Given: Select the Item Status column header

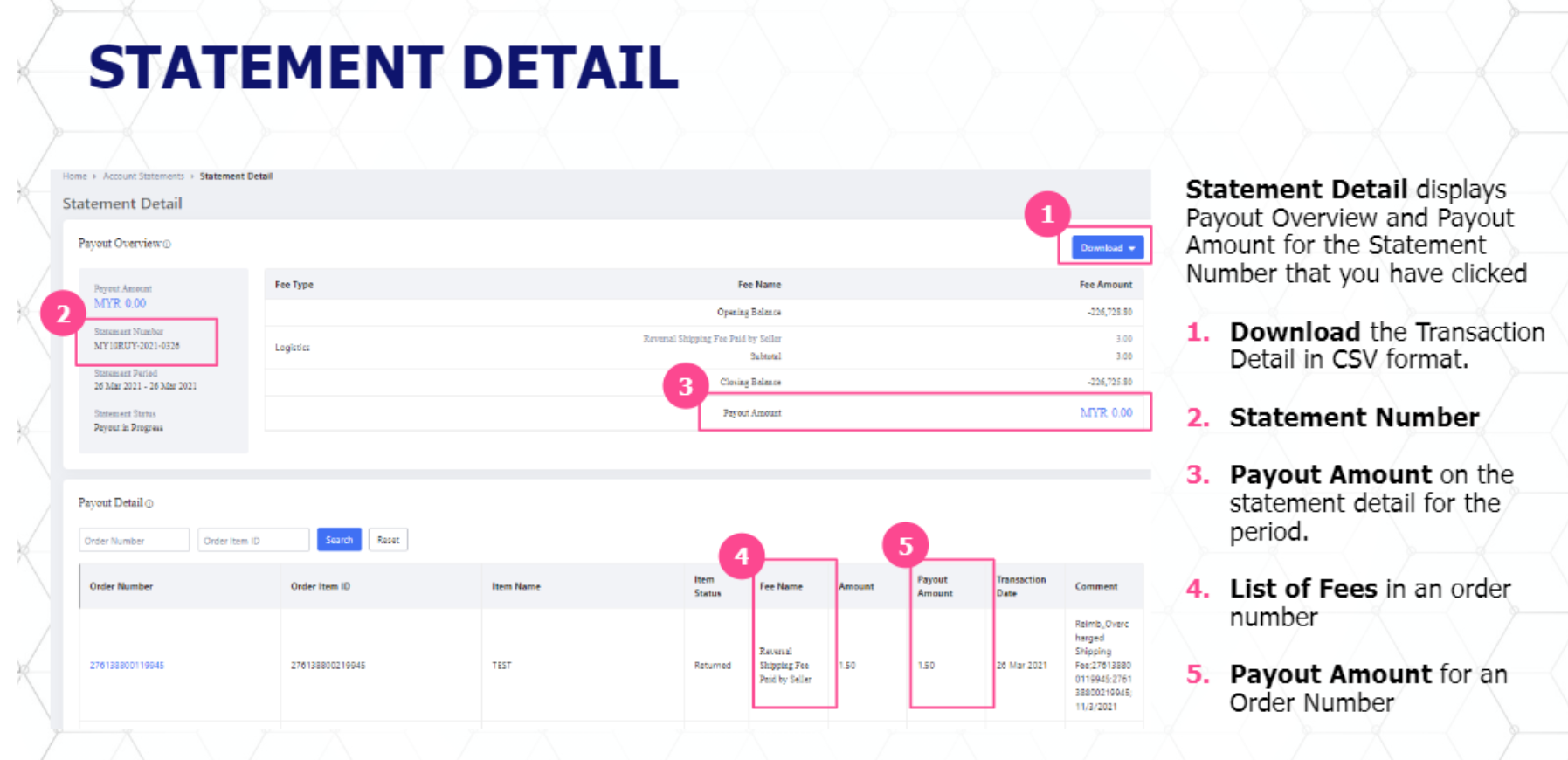Looking at the screenshot, I should click(x=706, y=585).
